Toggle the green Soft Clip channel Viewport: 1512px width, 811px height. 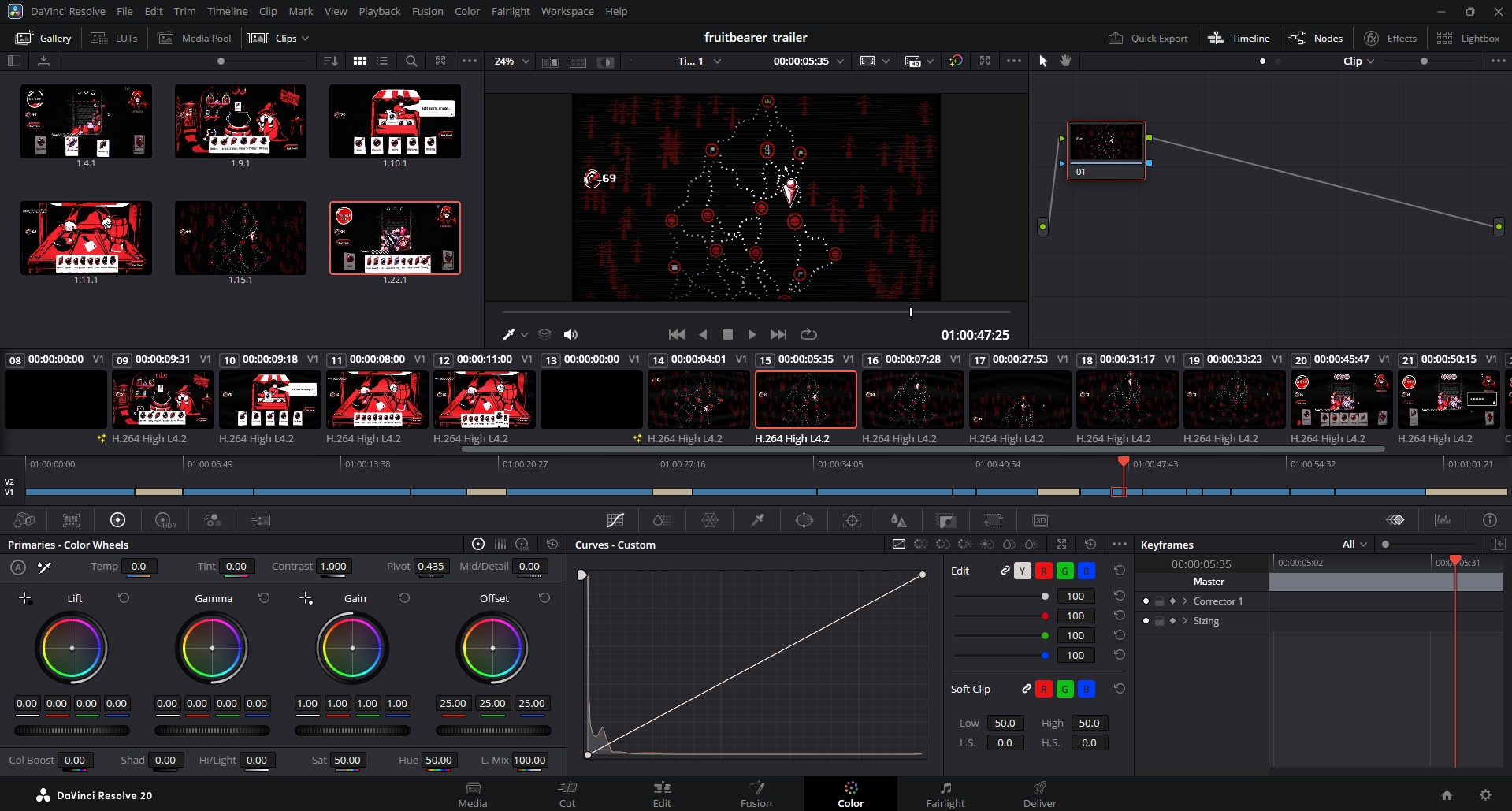pos(1064,689)
